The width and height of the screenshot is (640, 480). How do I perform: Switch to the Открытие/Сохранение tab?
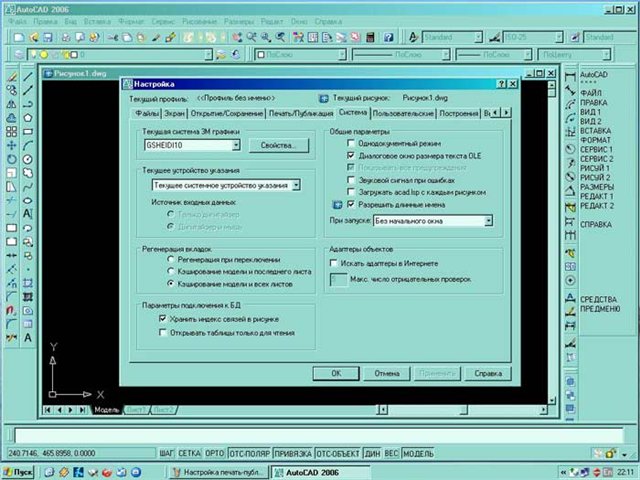click(x=227, y=113)
